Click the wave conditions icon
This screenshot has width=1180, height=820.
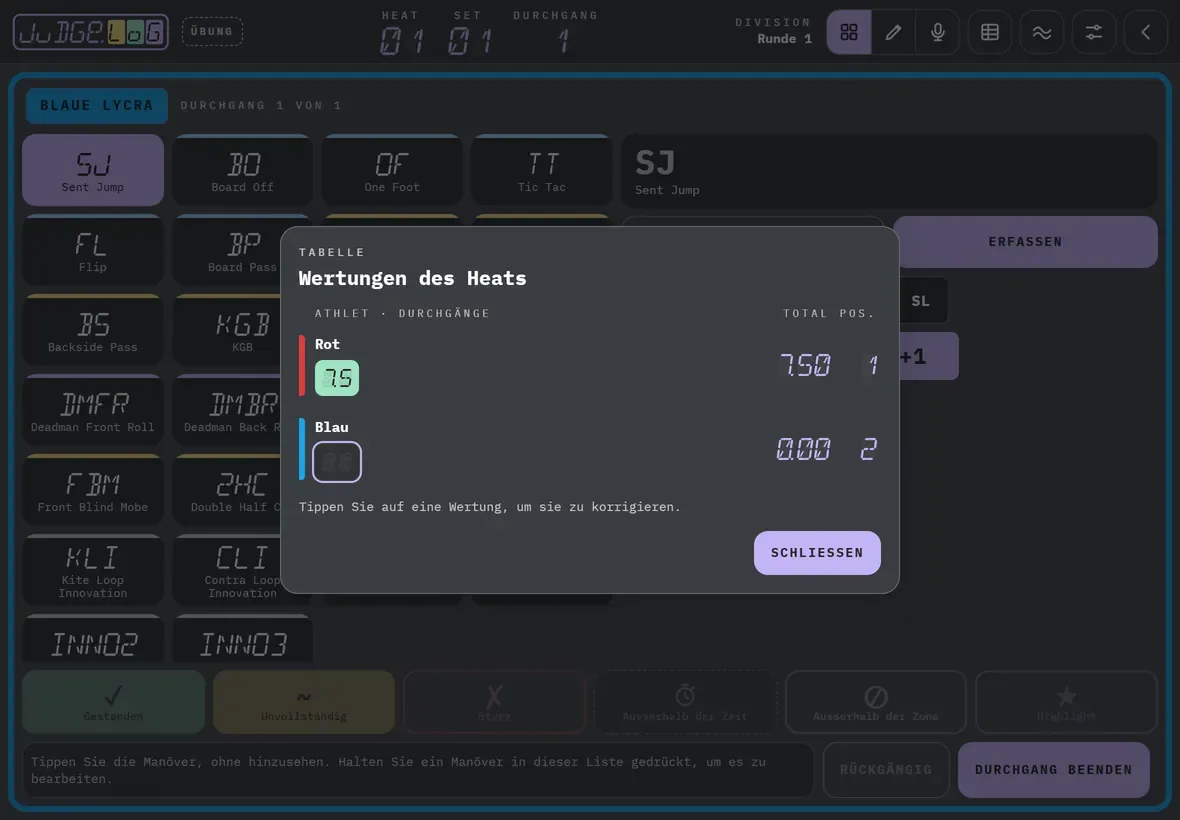(x=1042, y=32)
